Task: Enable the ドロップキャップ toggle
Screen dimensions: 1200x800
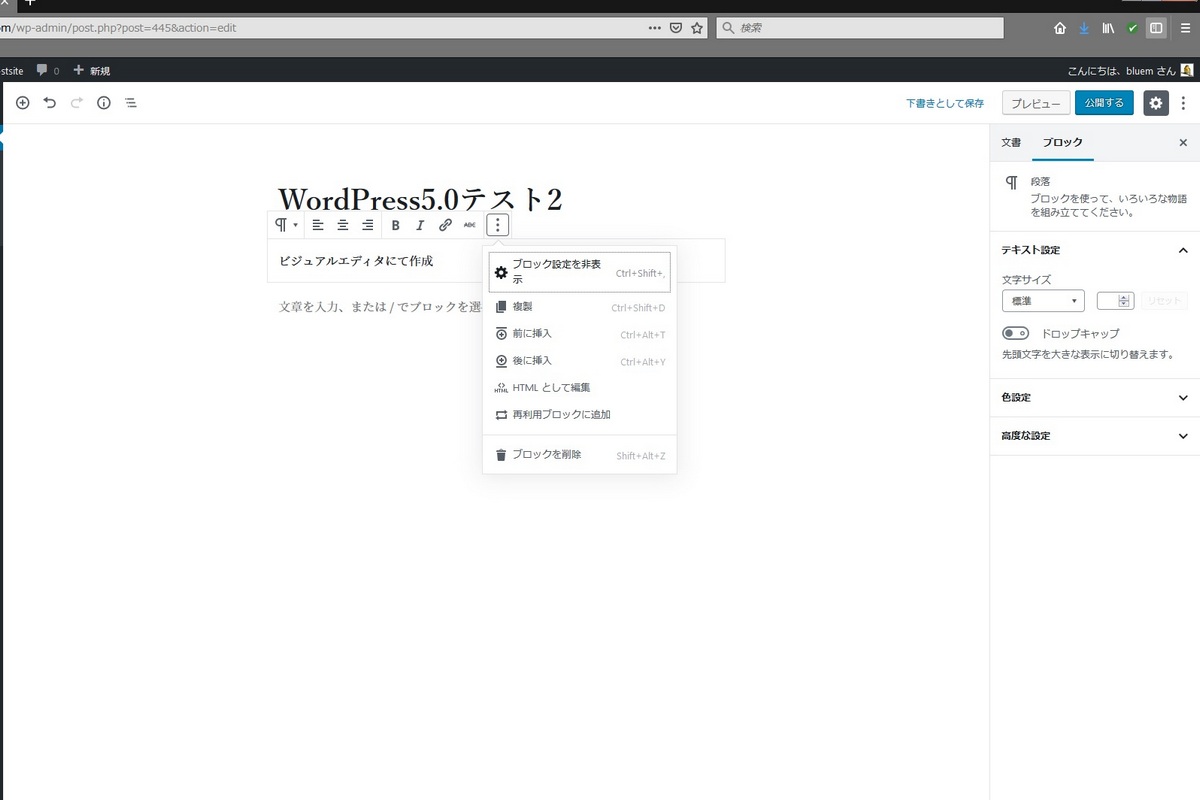Action: (1015, 333)
